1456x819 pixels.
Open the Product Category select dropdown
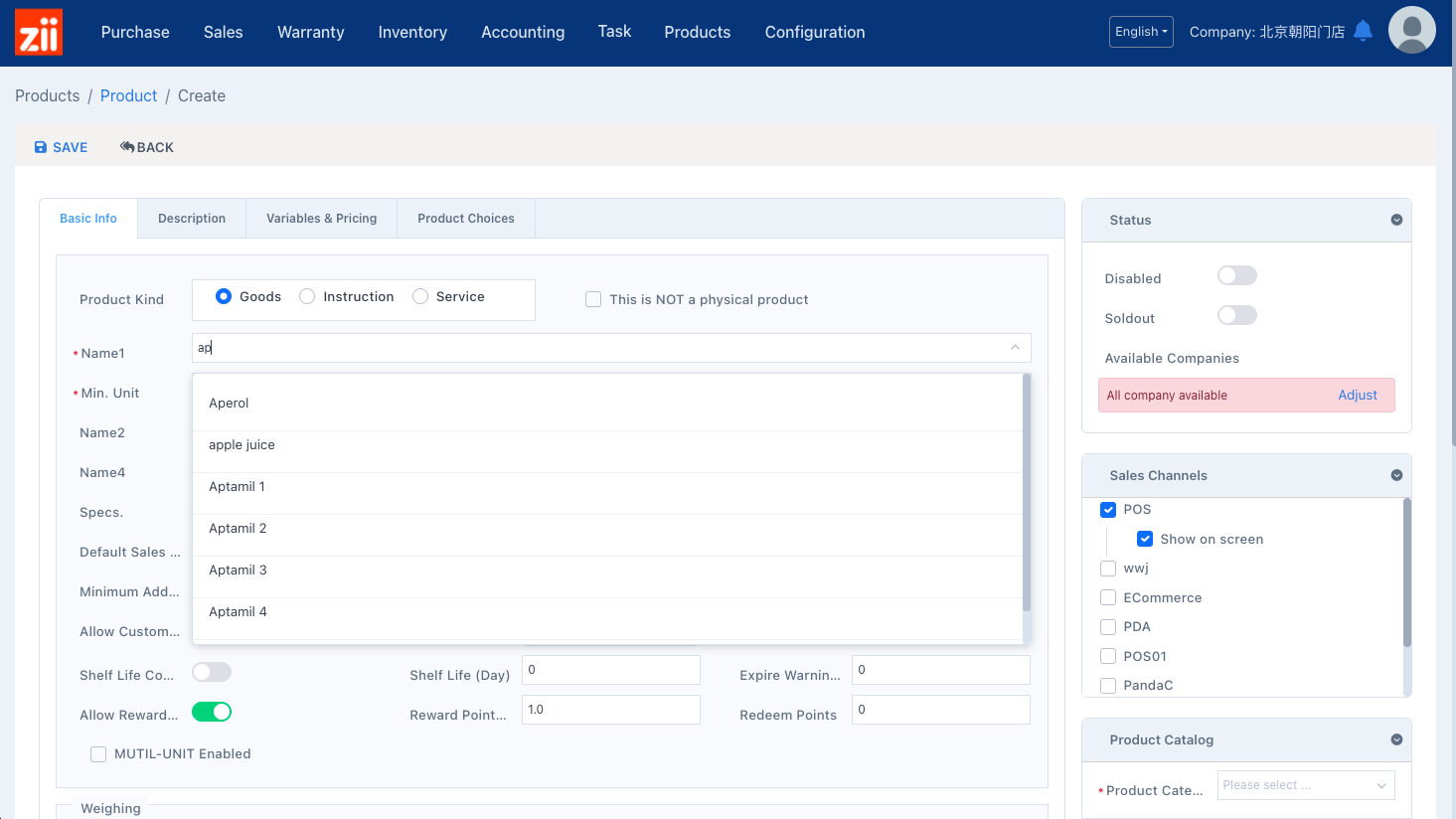pyautogui.click(x=1305, y=785)
